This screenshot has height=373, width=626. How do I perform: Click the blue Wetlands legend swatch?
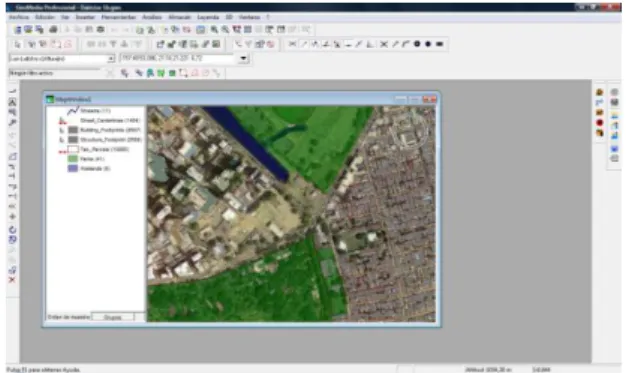click(x=73, y=168)
